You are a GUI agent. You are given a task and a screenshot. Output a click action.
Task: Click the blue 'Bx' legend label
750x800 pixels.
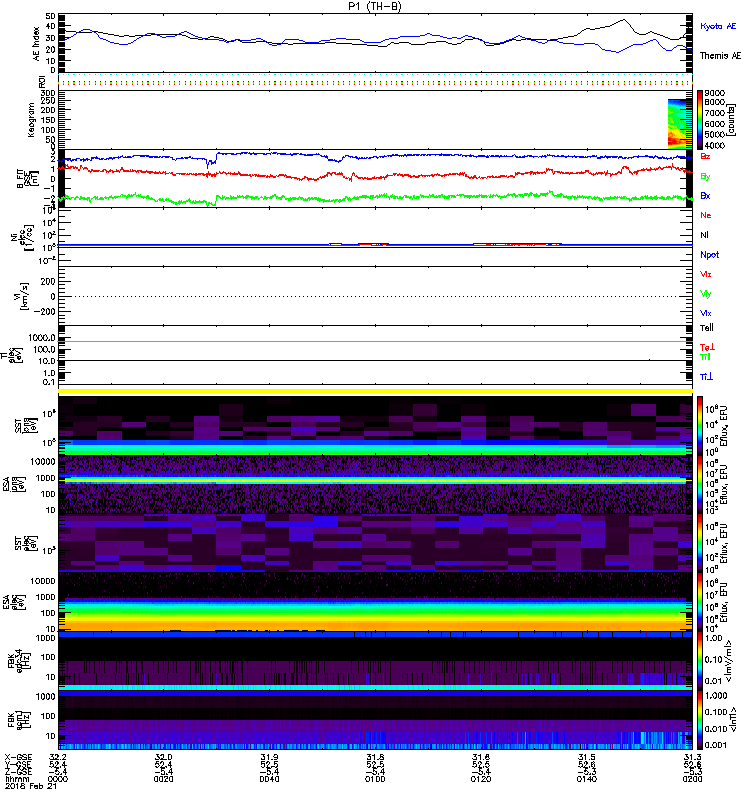[705, 196]
